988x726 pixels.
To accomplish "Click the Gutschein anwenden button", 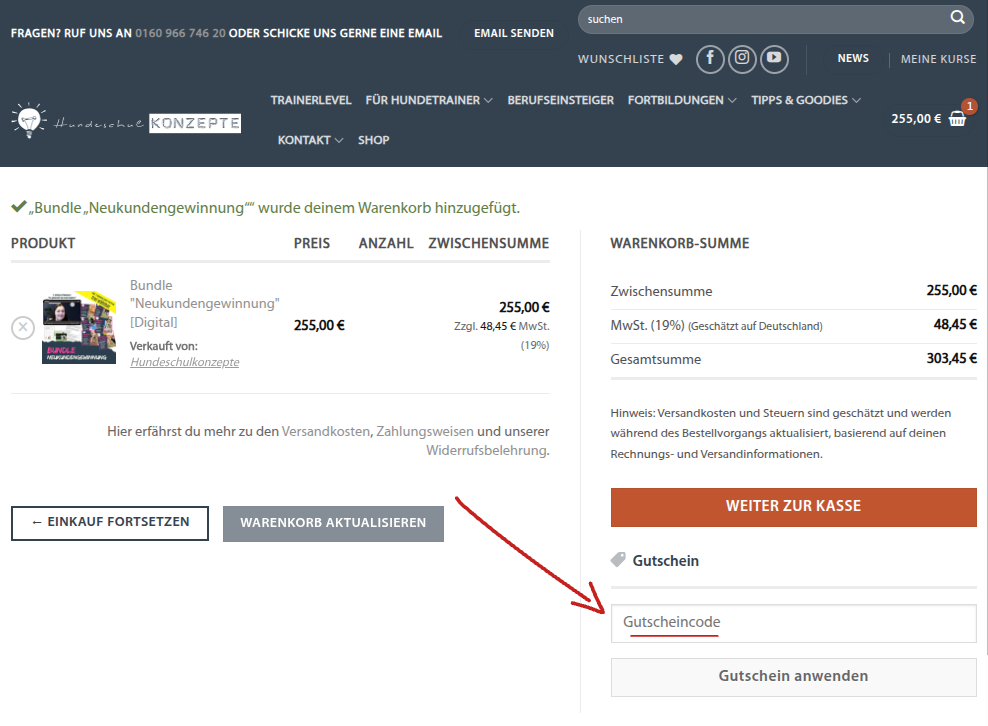I will tap(793, 676).
